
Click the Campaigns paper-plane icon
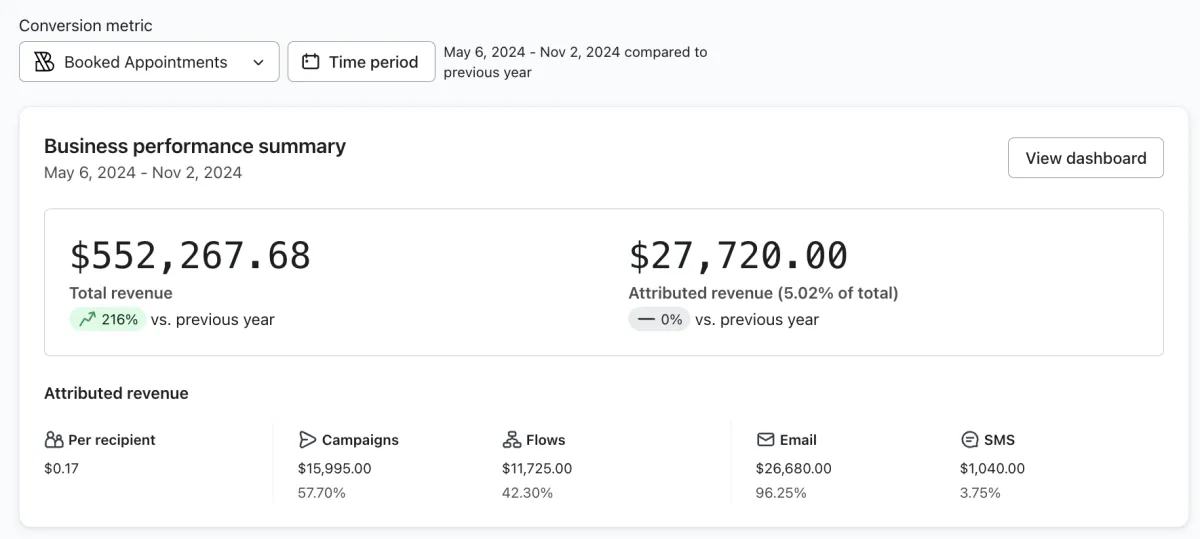(307, 440)
